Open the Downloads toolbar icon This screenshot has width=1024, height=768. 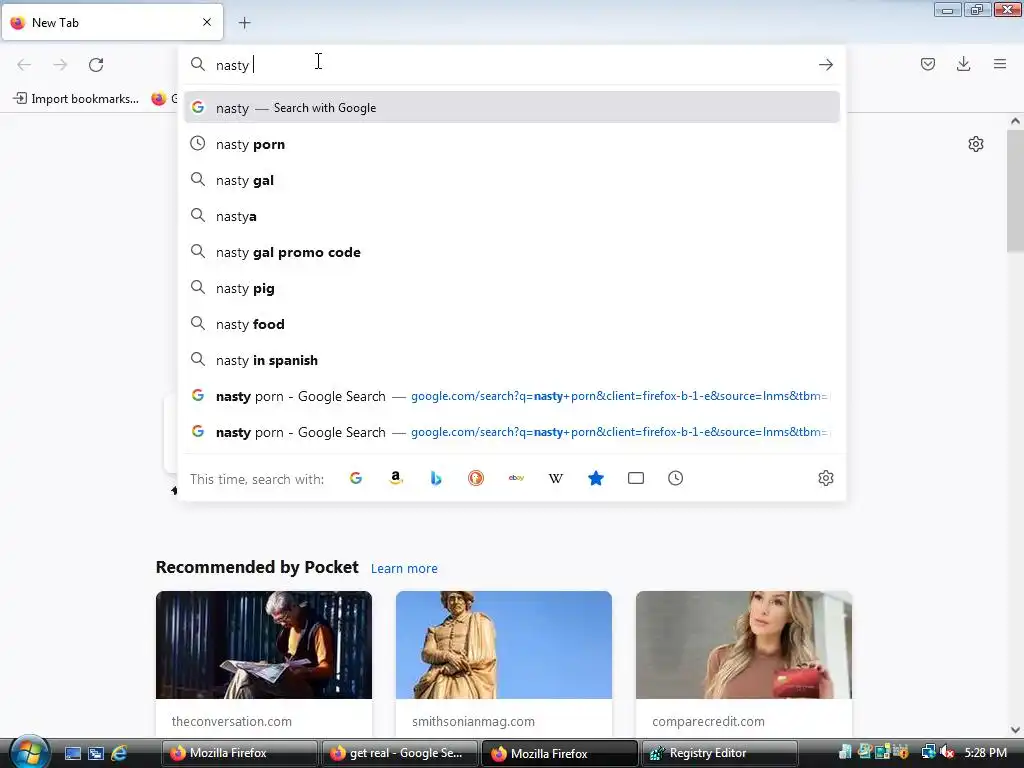(963, 64)
